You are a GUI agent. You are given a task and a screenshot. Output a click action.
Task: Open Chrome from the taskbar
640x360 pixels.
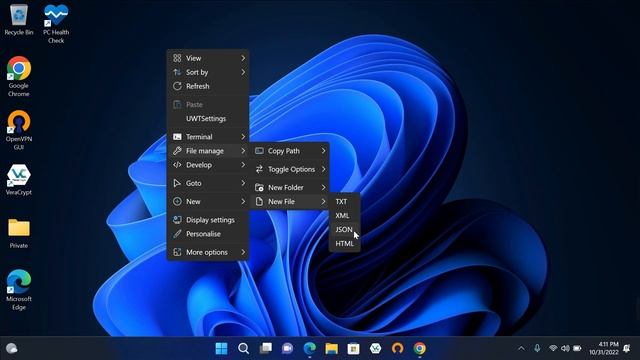point(420,348)
